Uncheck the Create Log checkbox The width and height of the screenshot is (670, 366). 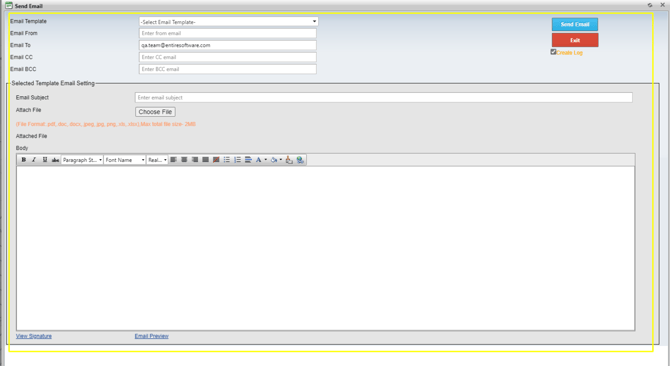[553, 52]
